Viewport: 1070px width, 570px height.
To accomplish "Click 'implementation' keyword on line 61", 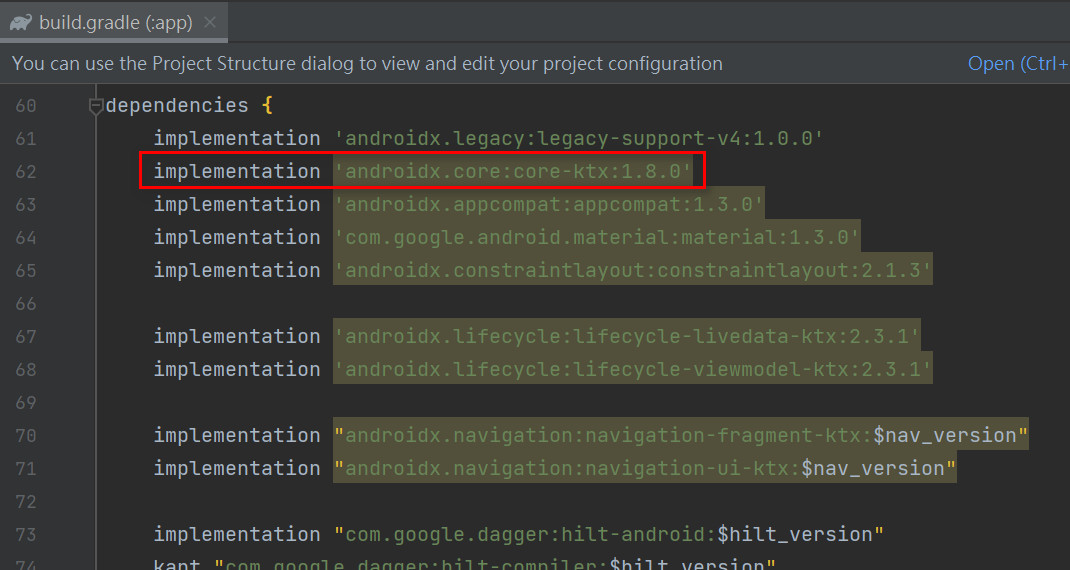I will pyautogui.click(x=237, y=139).
